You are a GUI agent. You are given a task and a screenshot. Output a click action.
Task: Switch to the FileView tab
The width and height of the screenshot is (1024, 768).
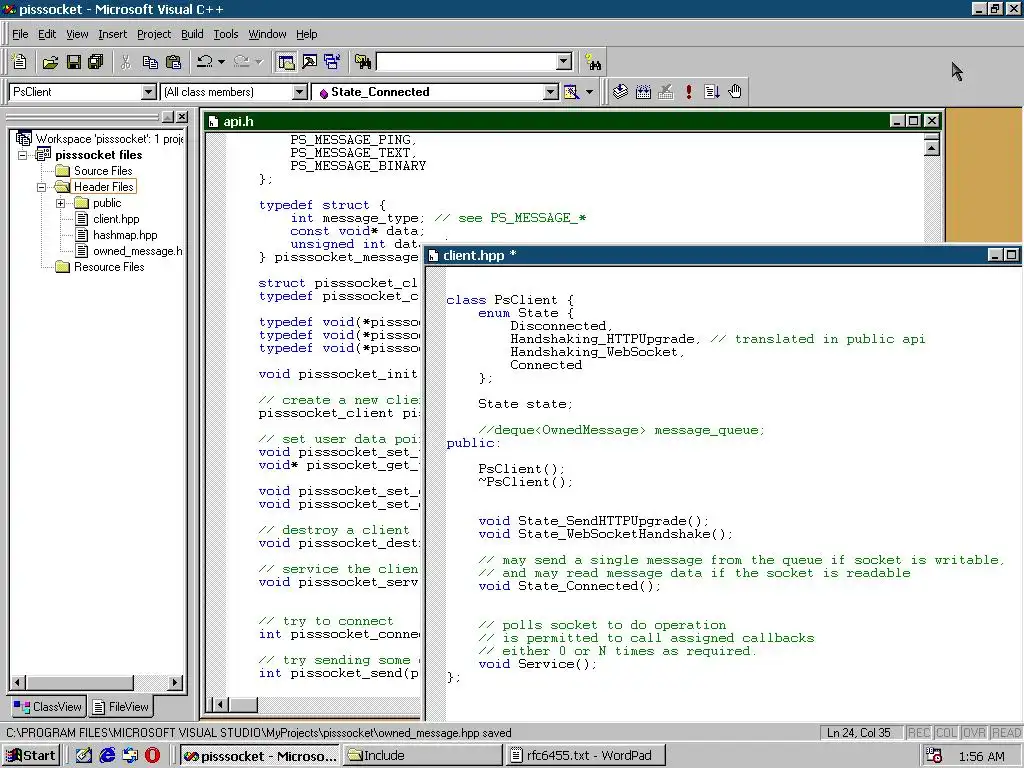(121, 707)
